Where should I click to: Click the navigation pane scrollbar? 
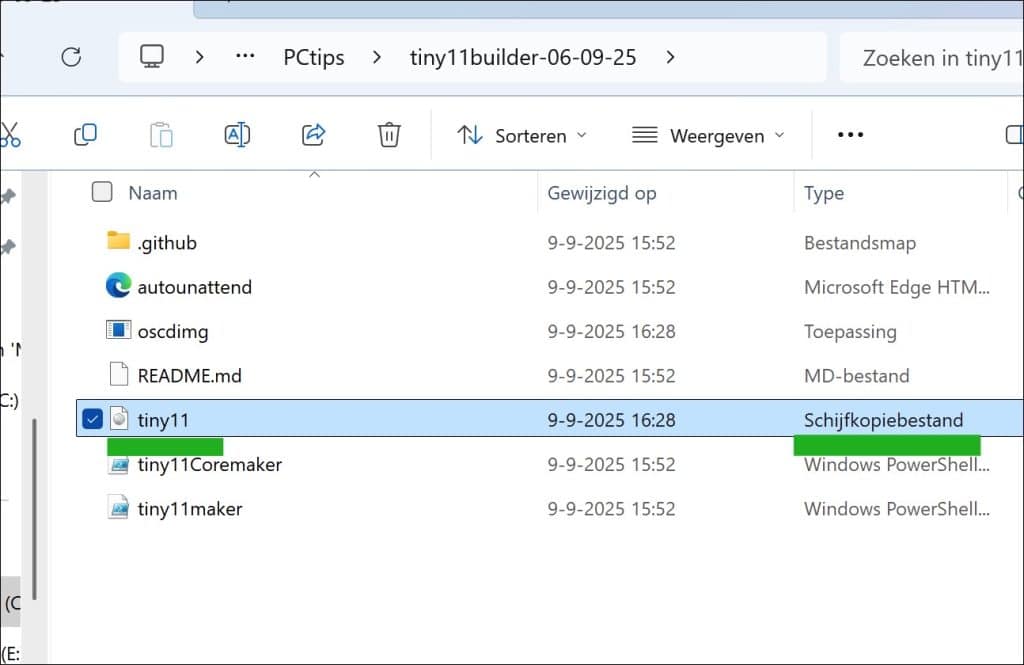[33, 510]
